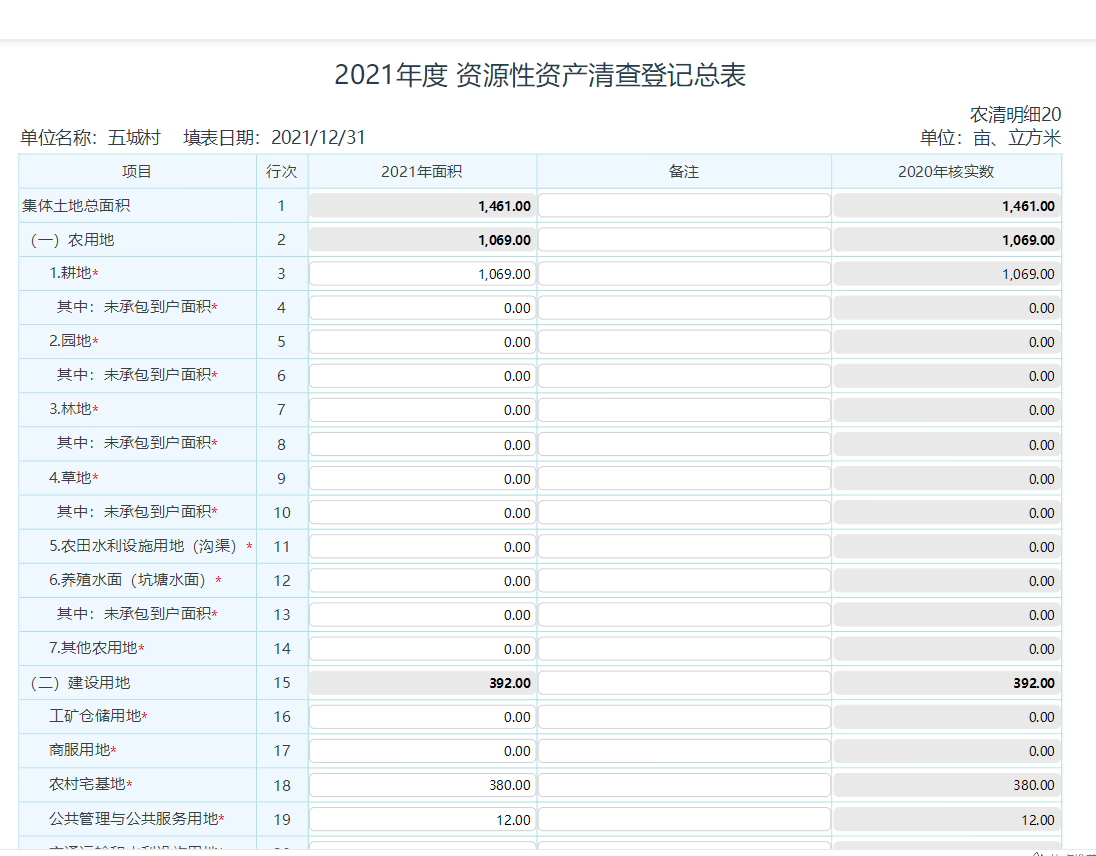Edit 2021 area field for 2.园地

[x=422, y=342]
